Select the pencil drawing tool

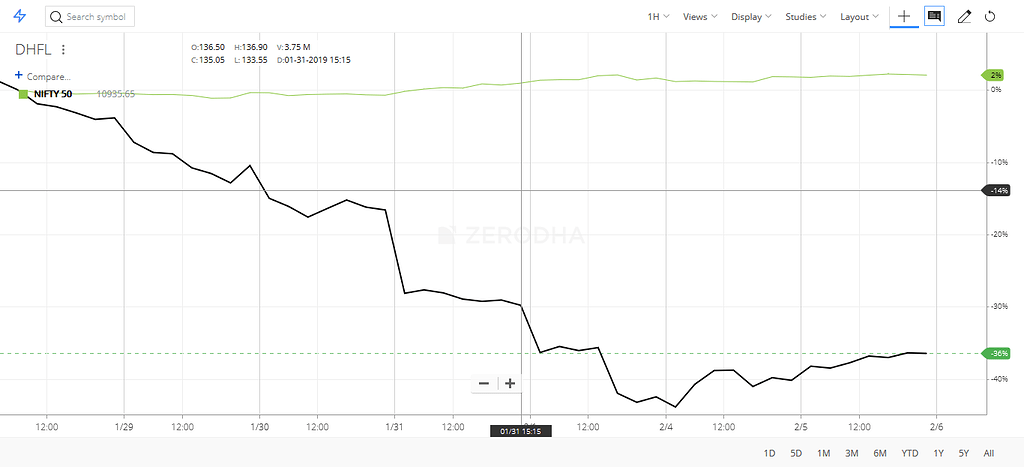point(964,17)
